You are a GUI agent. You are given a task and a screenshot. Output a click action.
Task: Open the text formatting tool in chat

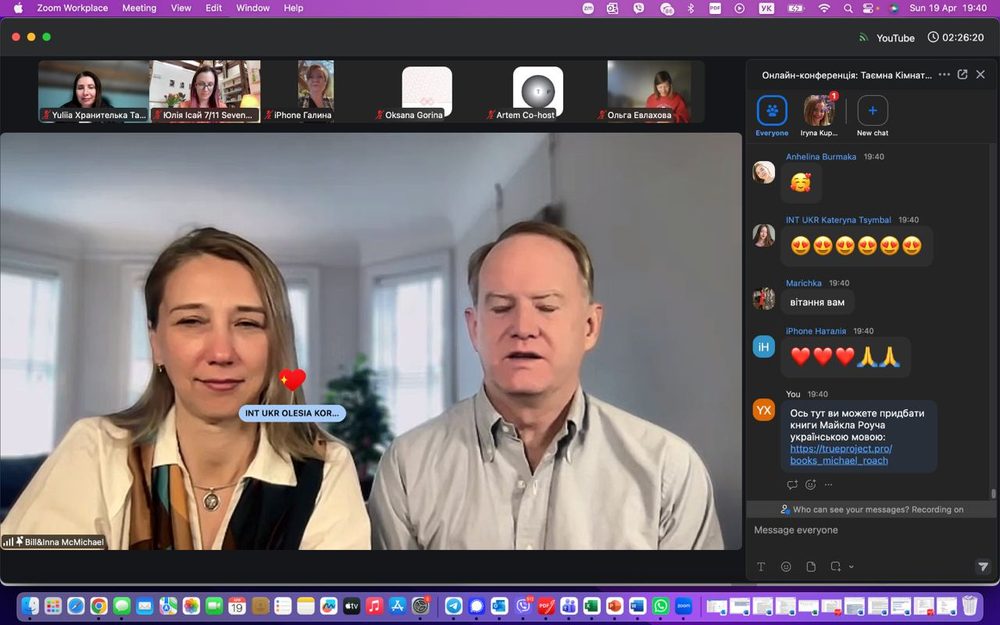click(761, 566)
